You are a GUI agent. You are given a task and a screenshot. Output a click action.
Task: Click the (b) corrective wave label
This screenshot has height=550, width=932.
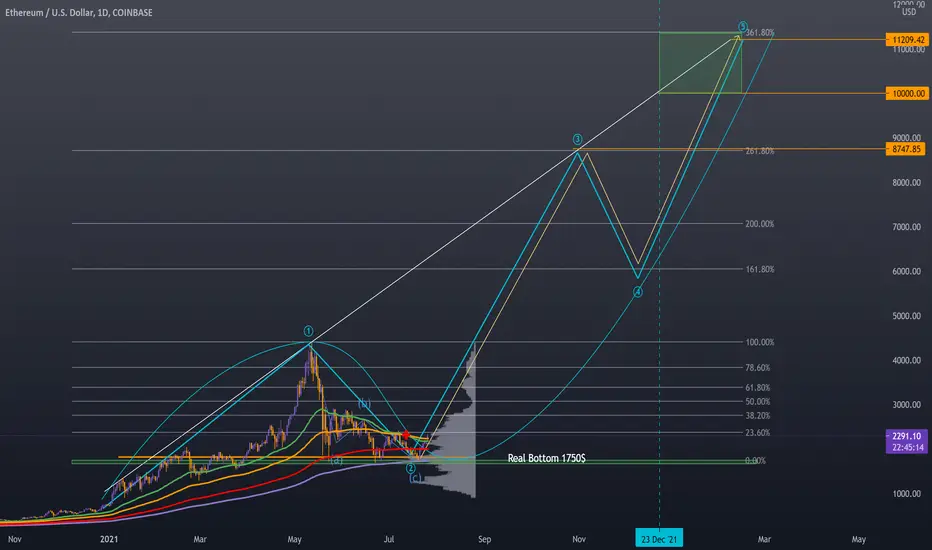364,404
